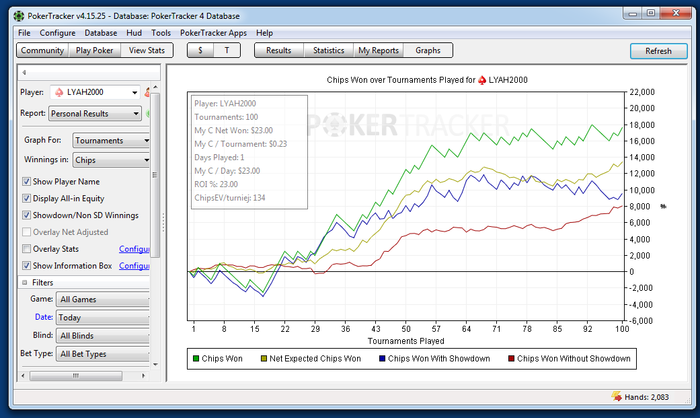Open the Graphs view

[x=428, y=50]
